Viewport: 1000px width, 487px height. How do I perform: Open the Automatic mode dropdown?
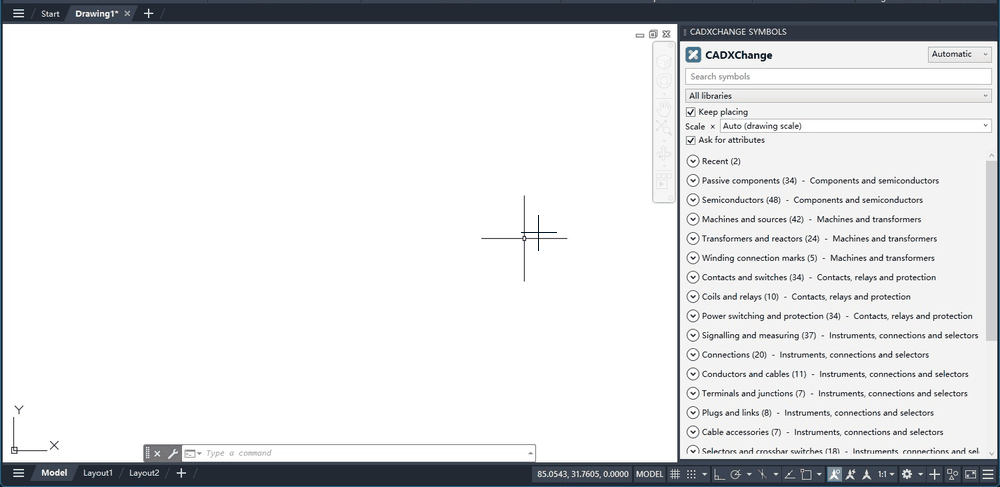(959, 54)
